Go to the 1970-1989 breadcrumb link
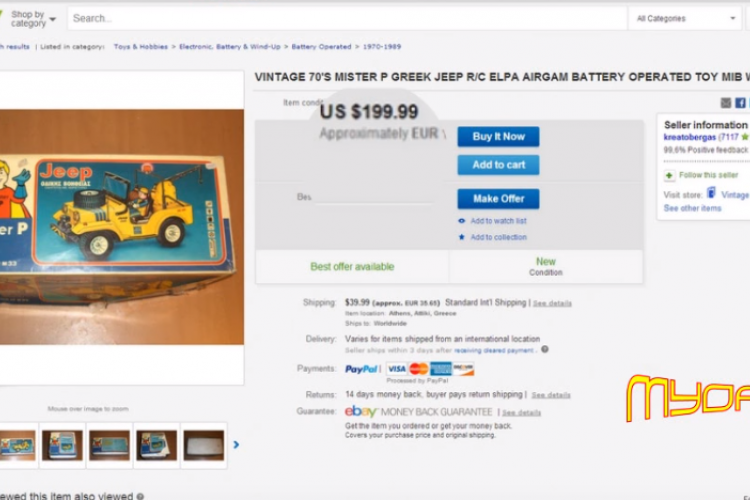Image resolution: width=750 pixels, height=500 pixels. pyautogui.click(x=382, y=47)
